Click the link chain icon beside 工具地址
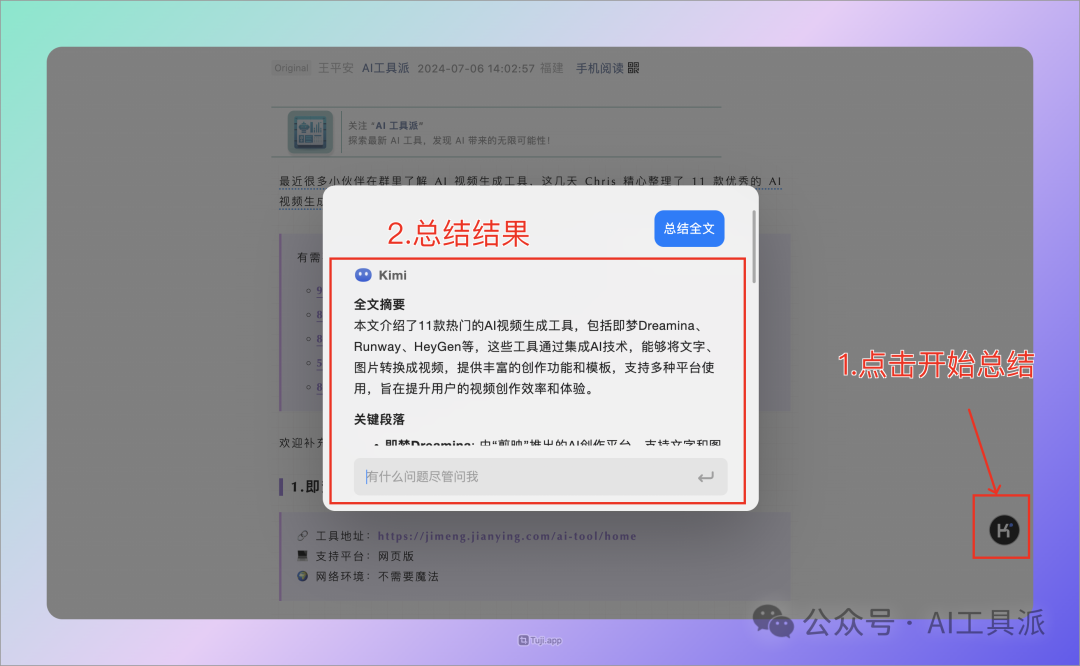The image size is (1080, 666). click(x=302, y=535)
